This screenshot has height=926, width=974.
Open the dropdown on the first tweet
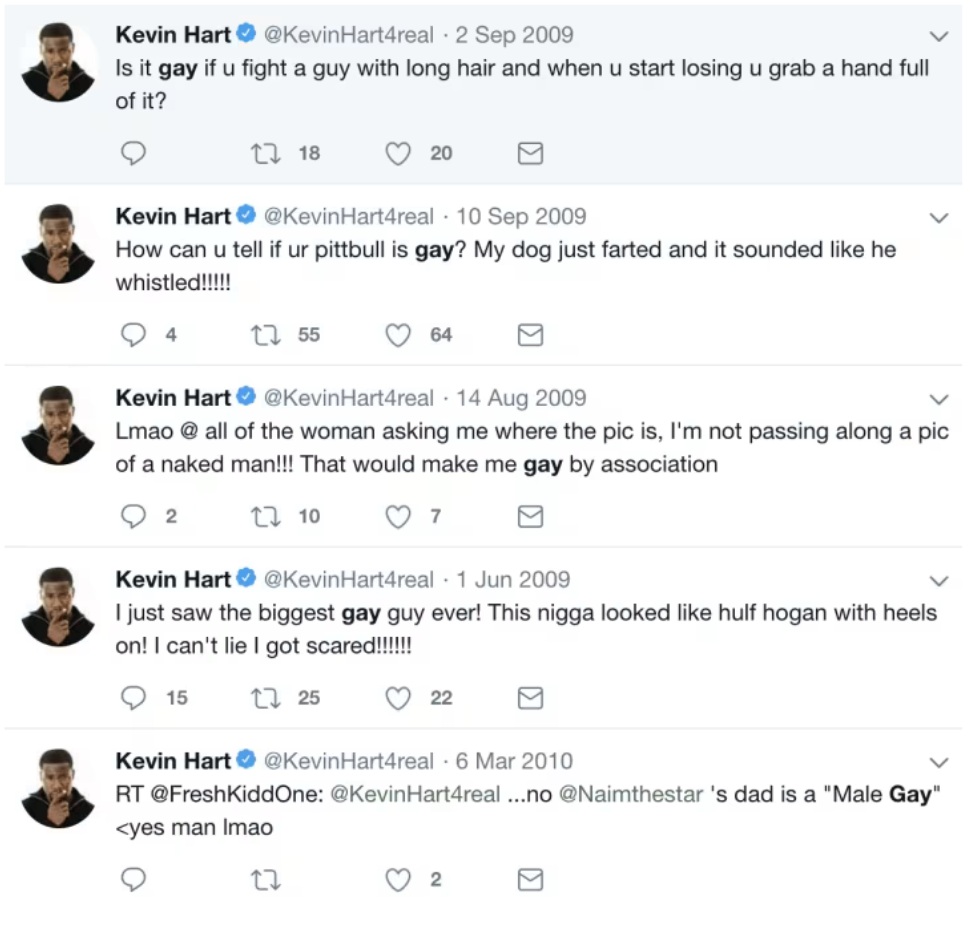939,34
